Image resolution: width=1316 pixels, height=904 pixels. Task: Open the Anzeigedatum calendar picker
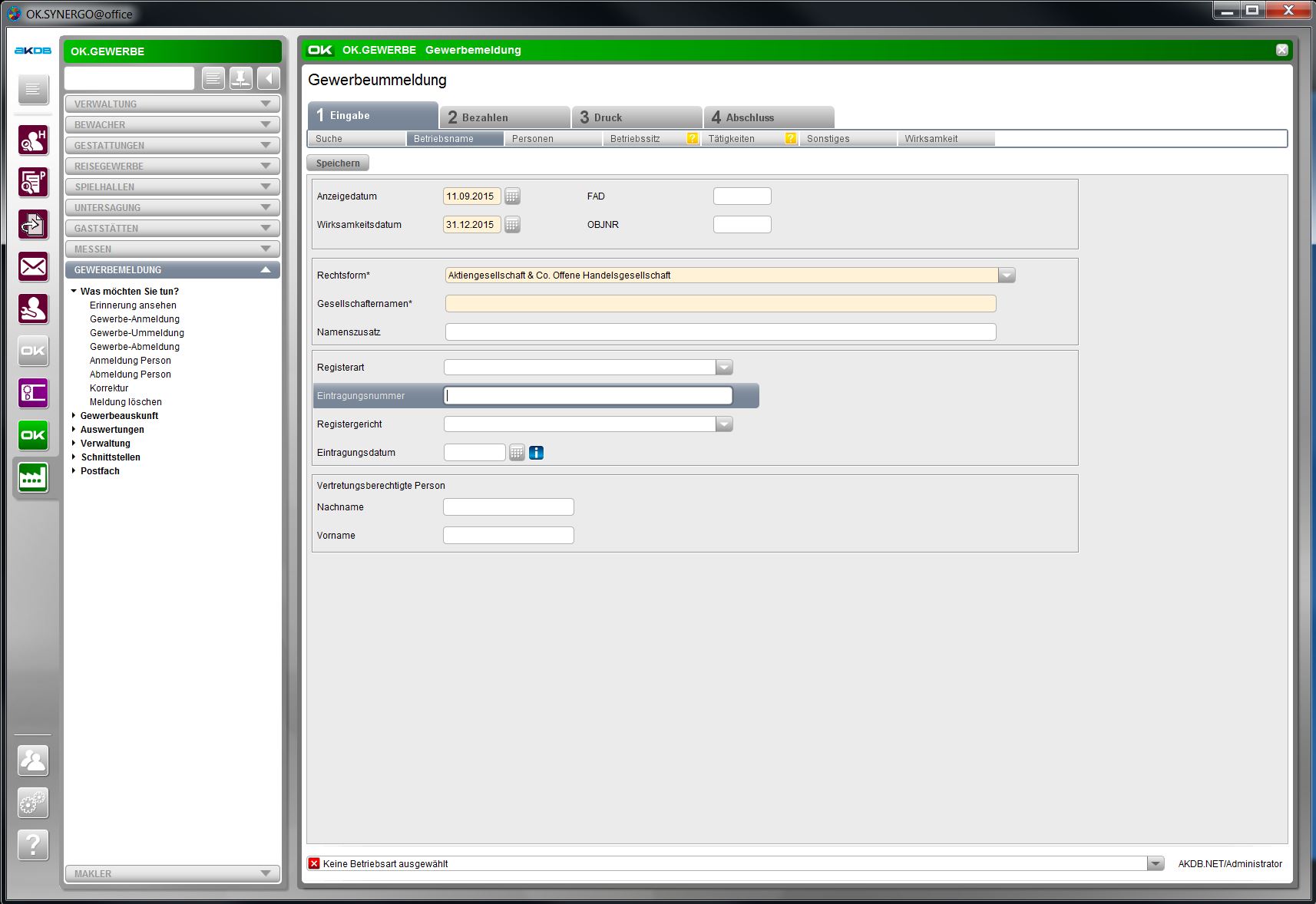512,196
